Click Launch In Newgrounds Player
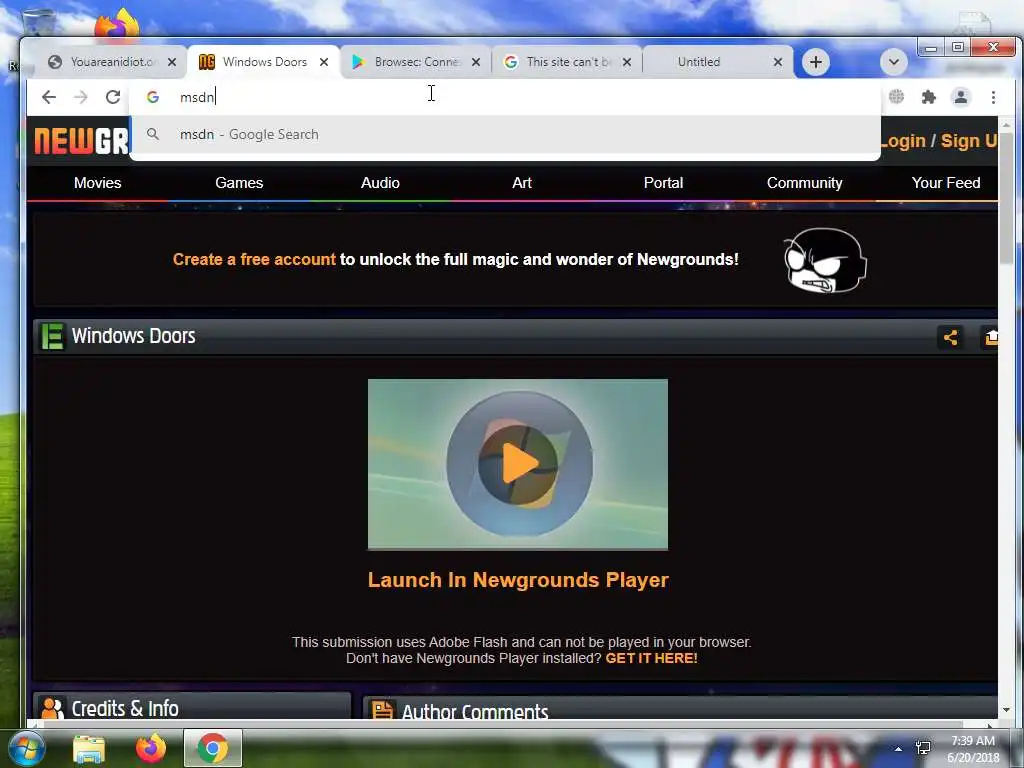This screenshot has height=768, width=1024. click(x=518, y=580)
